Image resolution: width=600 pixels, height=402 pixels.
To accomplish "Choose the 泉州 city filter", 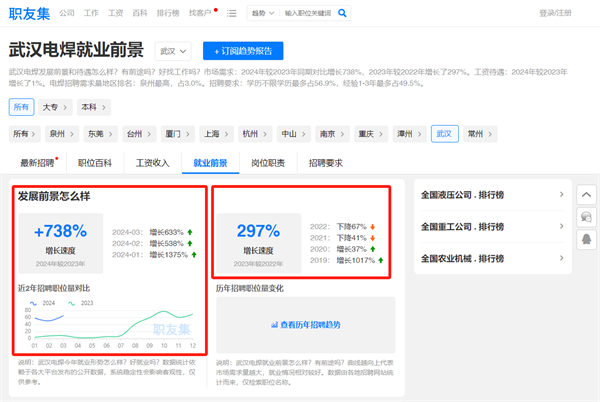I will 62,134.
